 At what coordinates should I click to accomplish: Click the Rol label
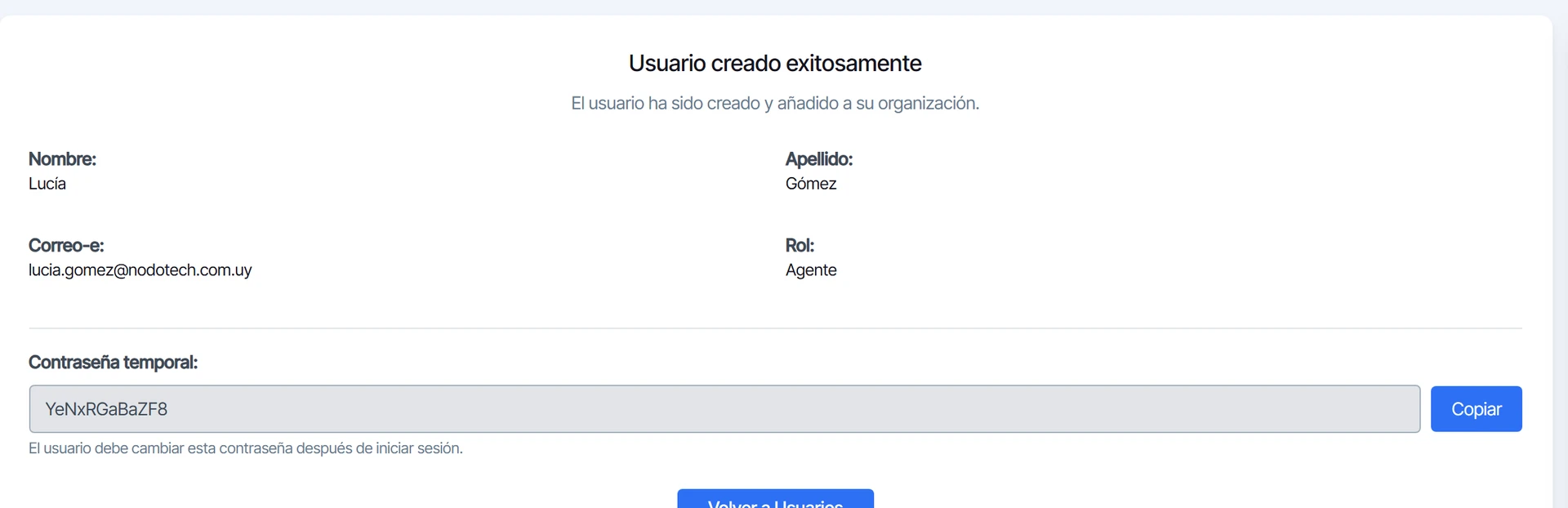tap(800, 246)
